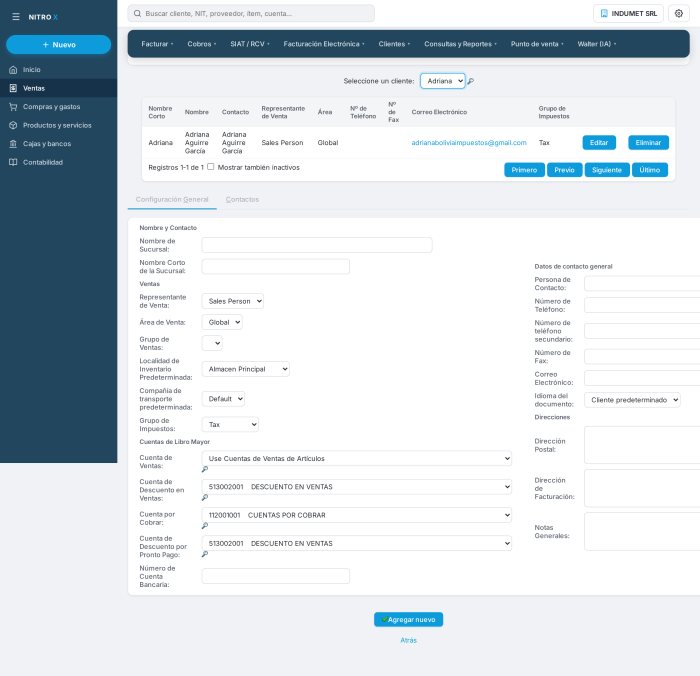Open the SIAT / RCV menu
The height and width of the screenshot is (676, 700).
[x=250, y=44]
